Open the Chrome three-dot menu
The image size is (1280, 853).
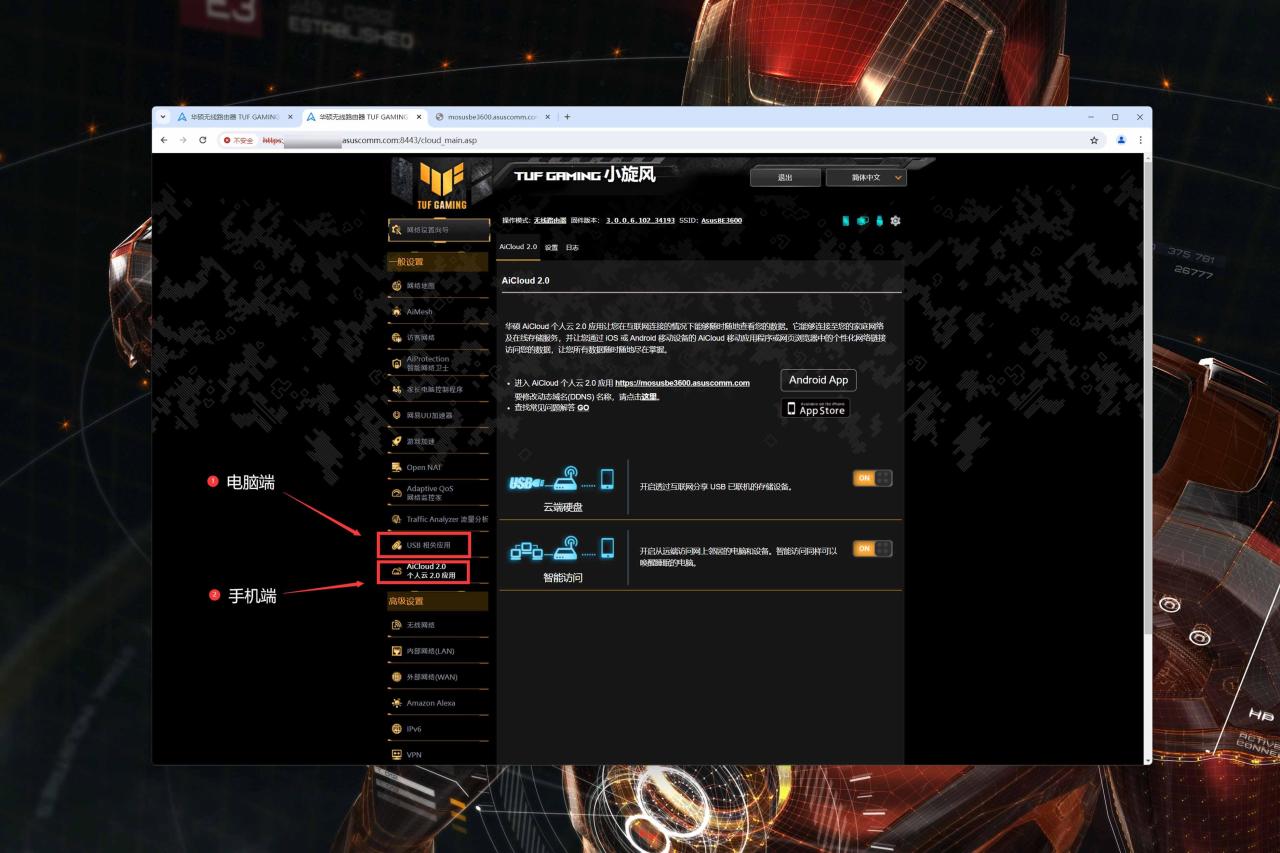[x=1140, y=141]
